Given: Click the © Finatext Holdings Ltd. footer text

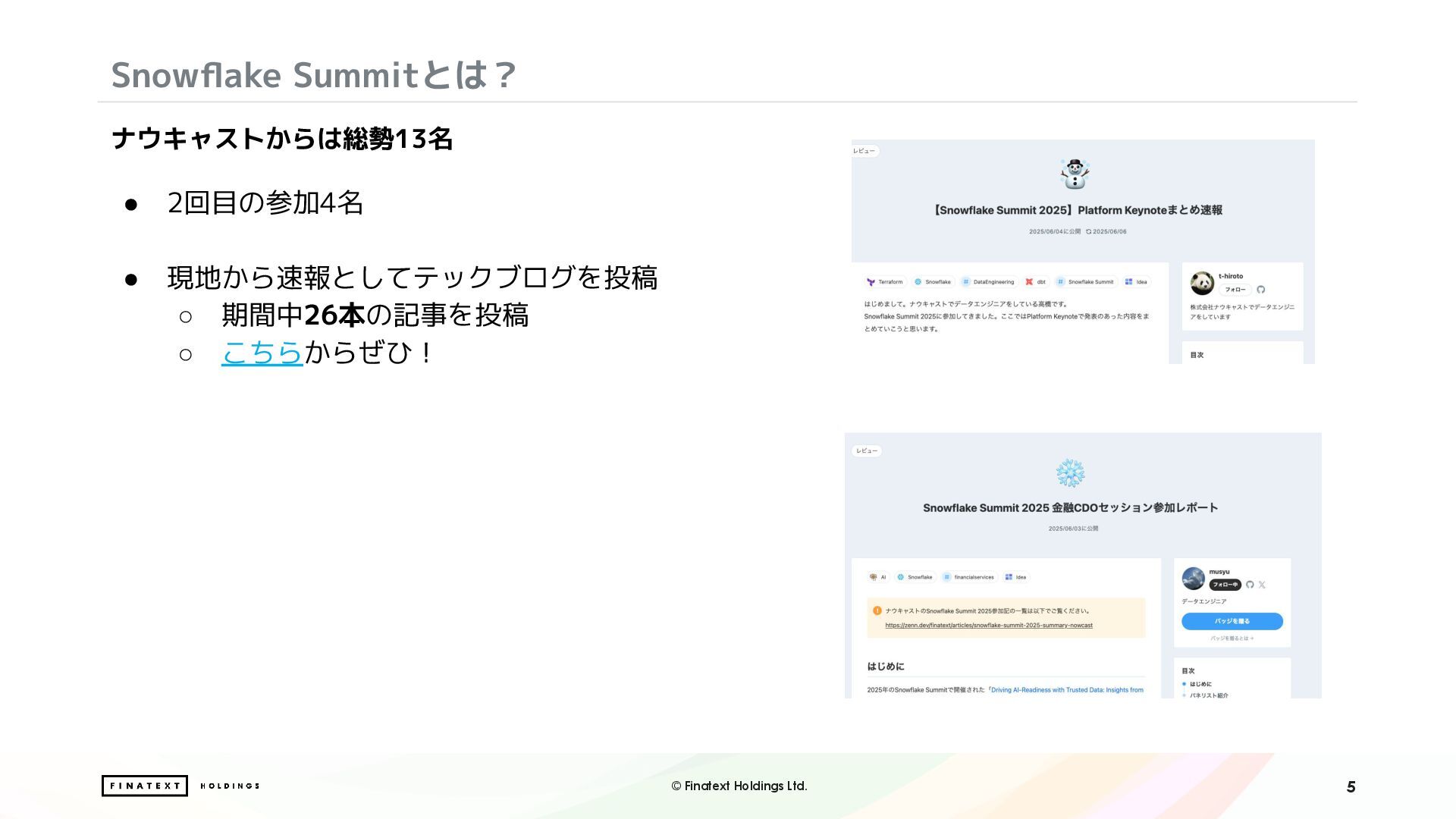Looking at the screenshot, I should [x=739, y=786].
